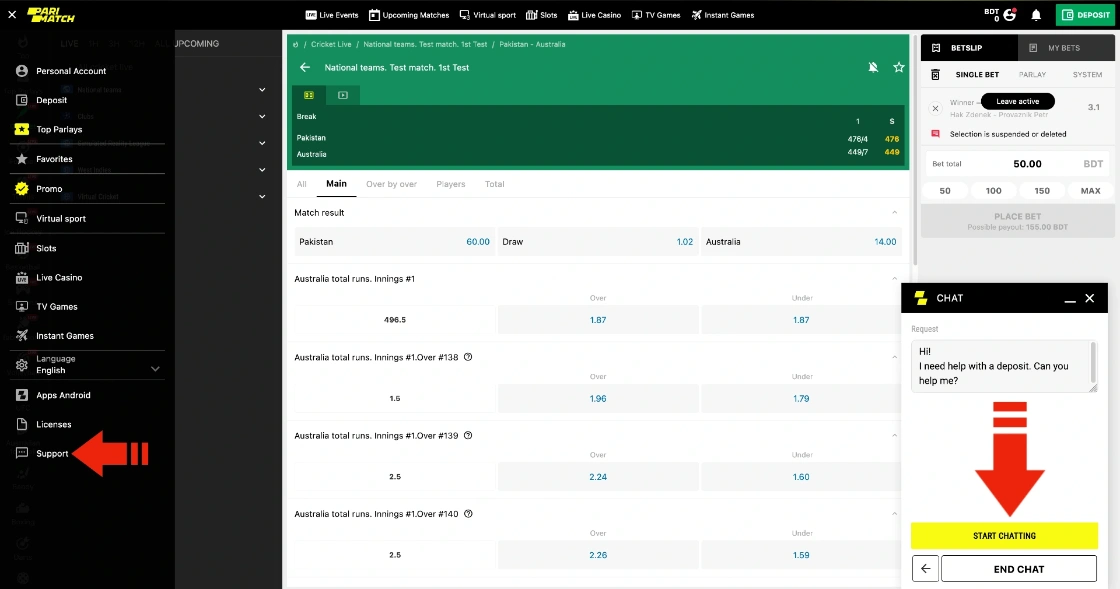Close the side menu with the X icon
This screenshot has height=589, width=1120.
12,14
